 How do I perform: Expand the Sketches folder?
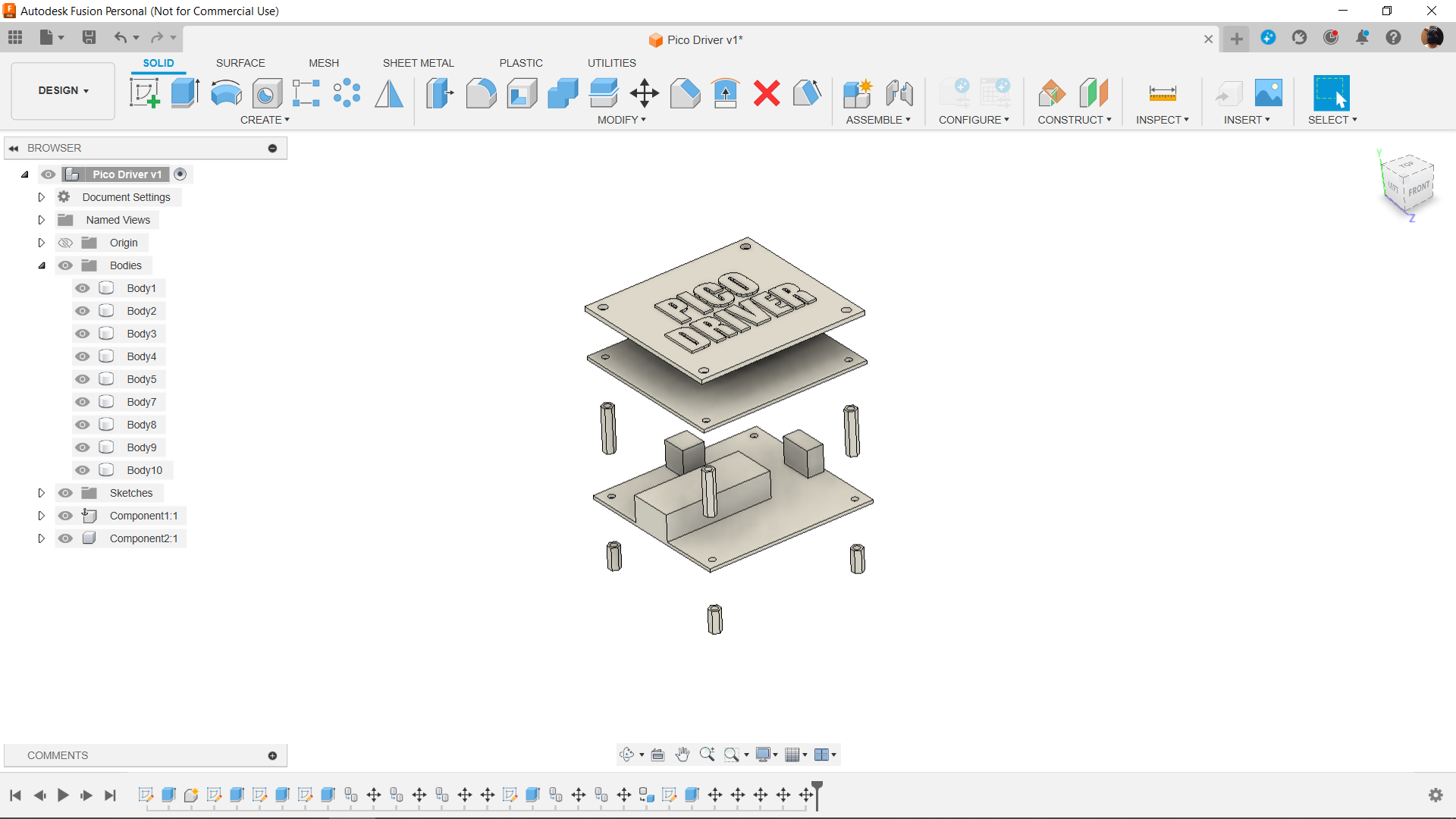42,493
